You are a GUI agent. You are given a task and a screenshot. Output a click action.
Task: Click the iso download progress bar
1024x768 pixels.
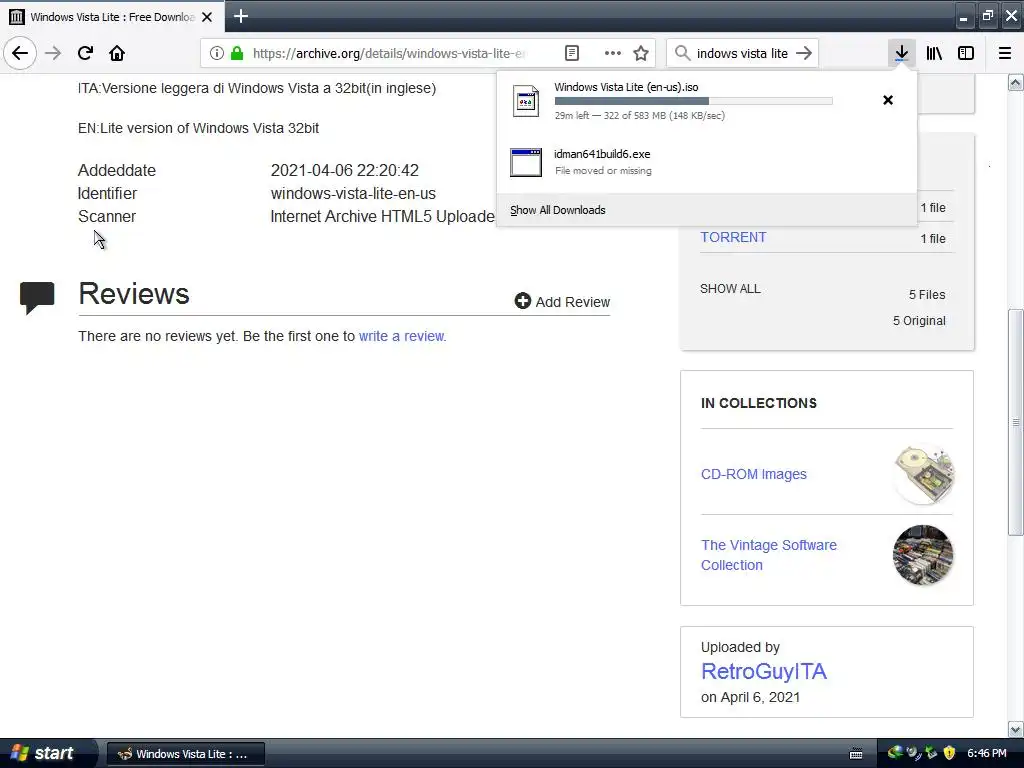coord(694,101)
